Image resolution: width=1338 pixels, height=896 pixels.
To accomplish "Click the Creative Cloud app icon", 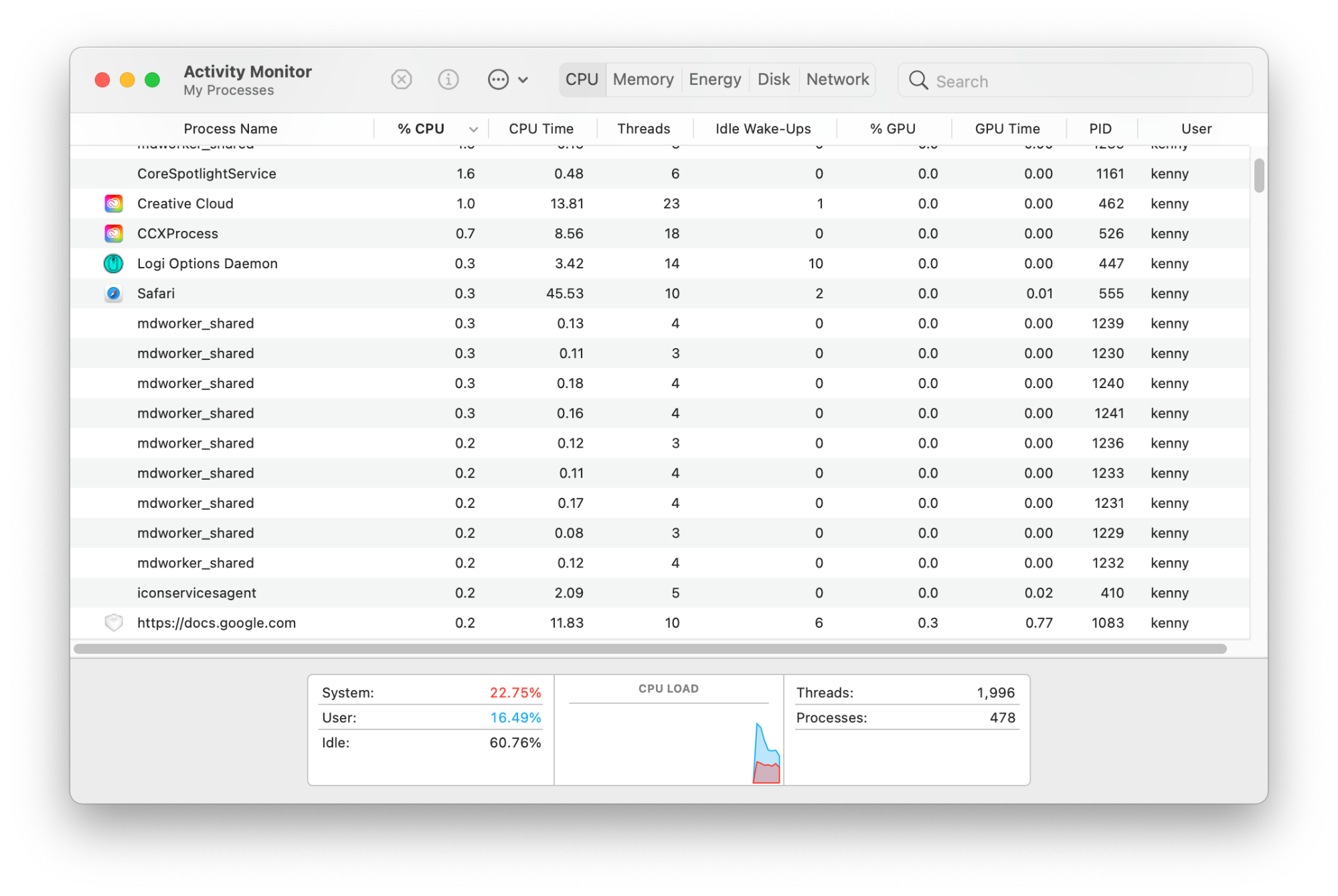I will (114, 203).
